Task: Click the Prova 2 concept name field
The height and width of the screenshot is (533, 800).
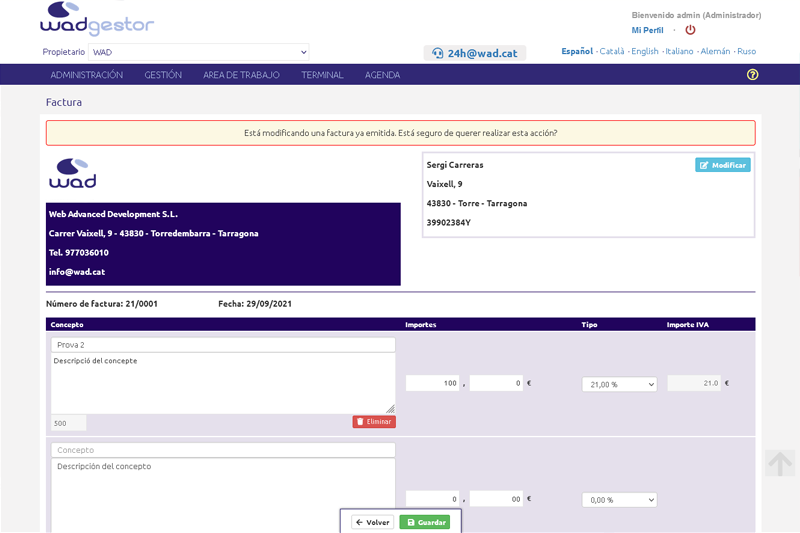Action: 223,345
